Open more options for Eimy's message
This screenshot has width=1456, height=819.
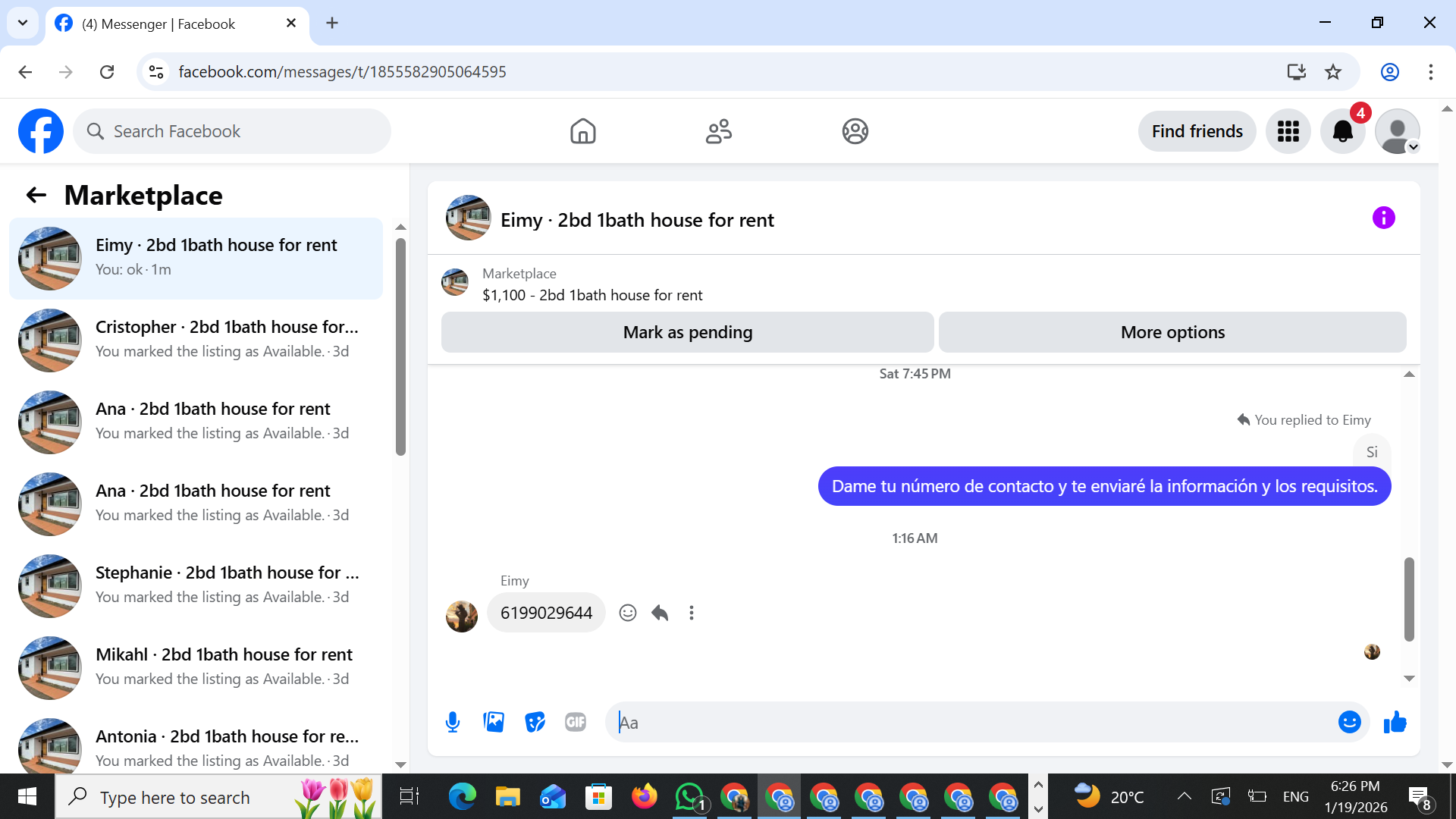point(691,613)
